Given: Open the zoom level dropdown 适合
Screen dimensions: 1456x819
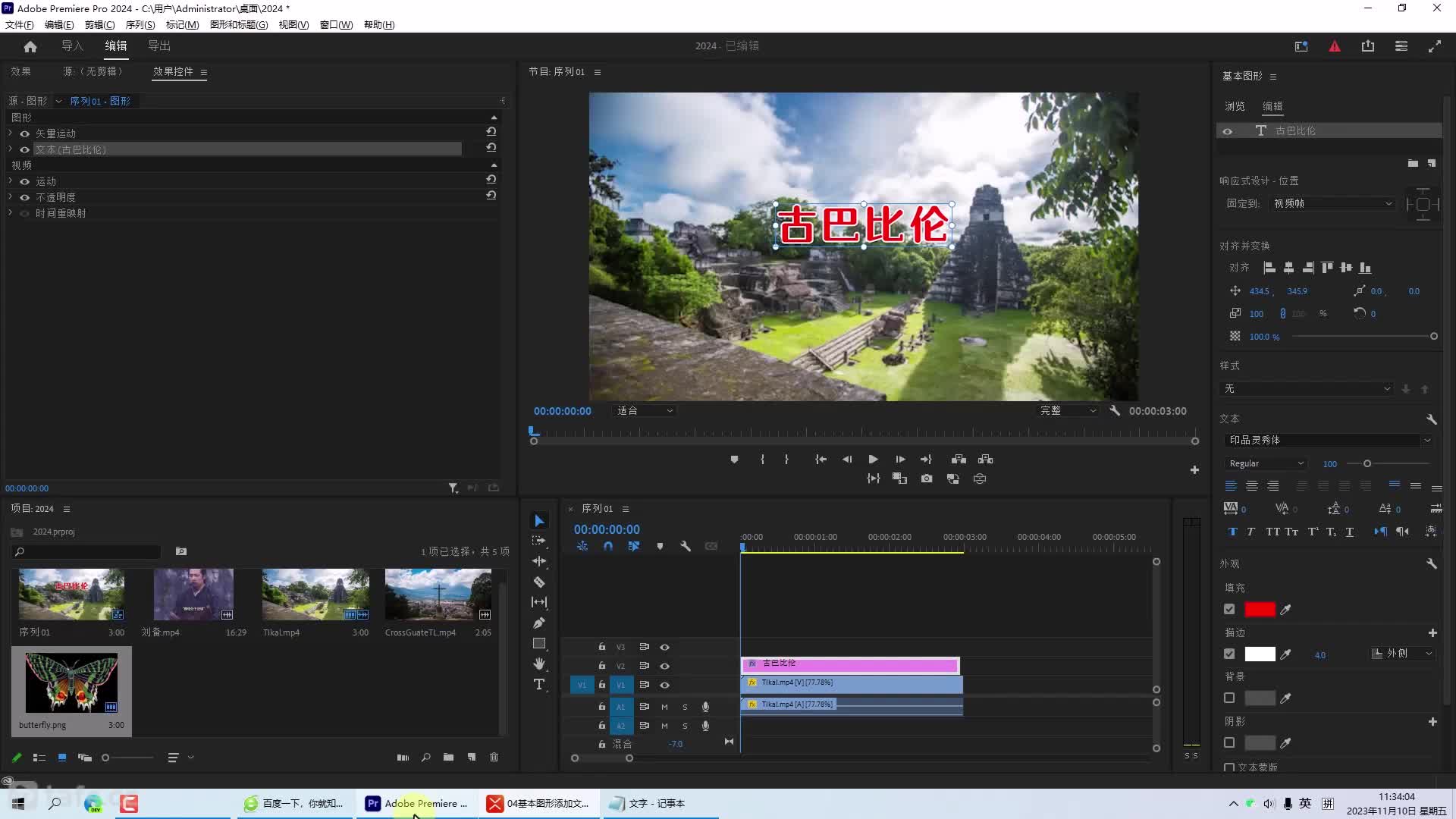Looking at the screenshot, I should point(645,410).
